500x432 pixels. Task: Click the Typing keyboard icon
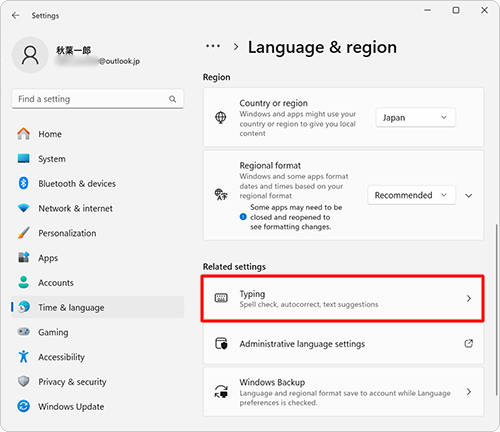[221, 298]
